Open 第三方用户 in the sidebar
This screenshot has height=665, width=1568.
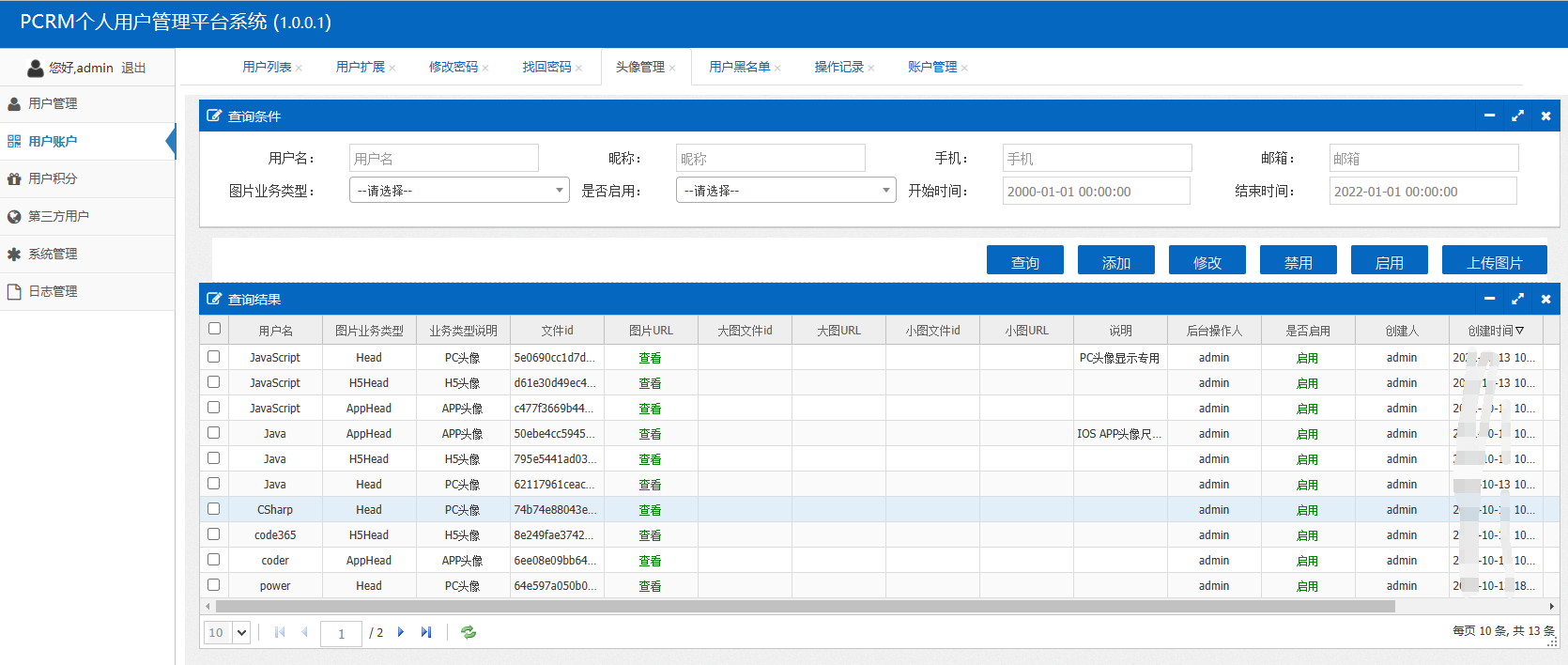point(58,216)
